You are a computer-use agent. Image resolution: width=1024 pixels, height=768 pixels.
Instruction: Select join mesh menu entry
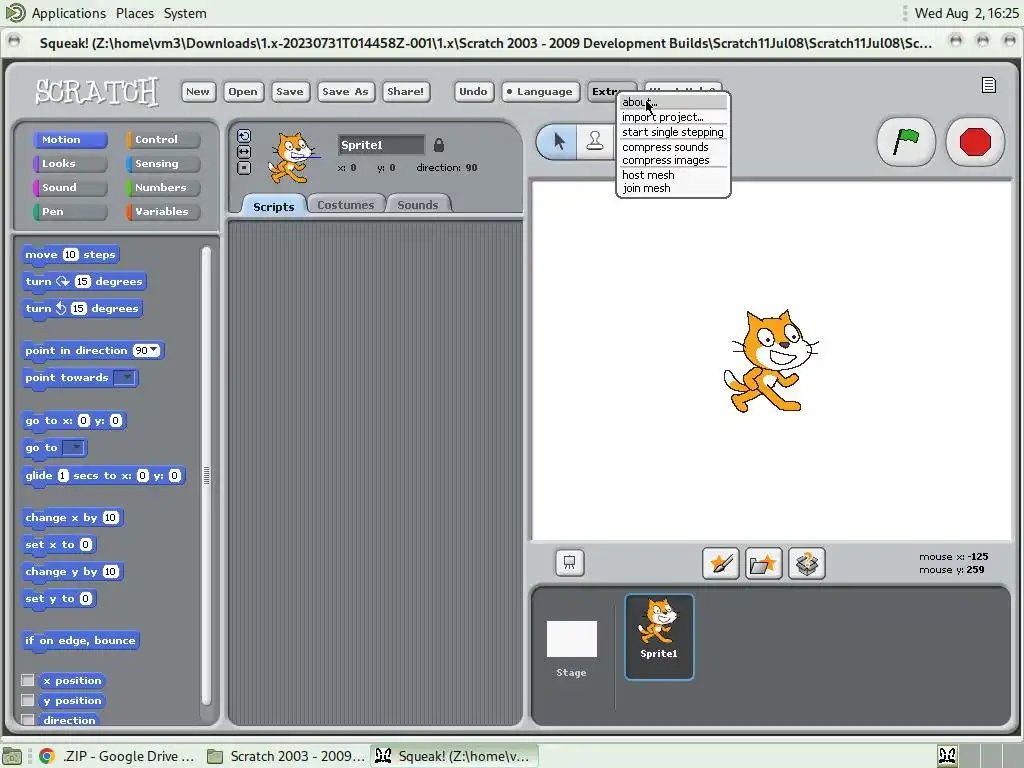(673, 188)
